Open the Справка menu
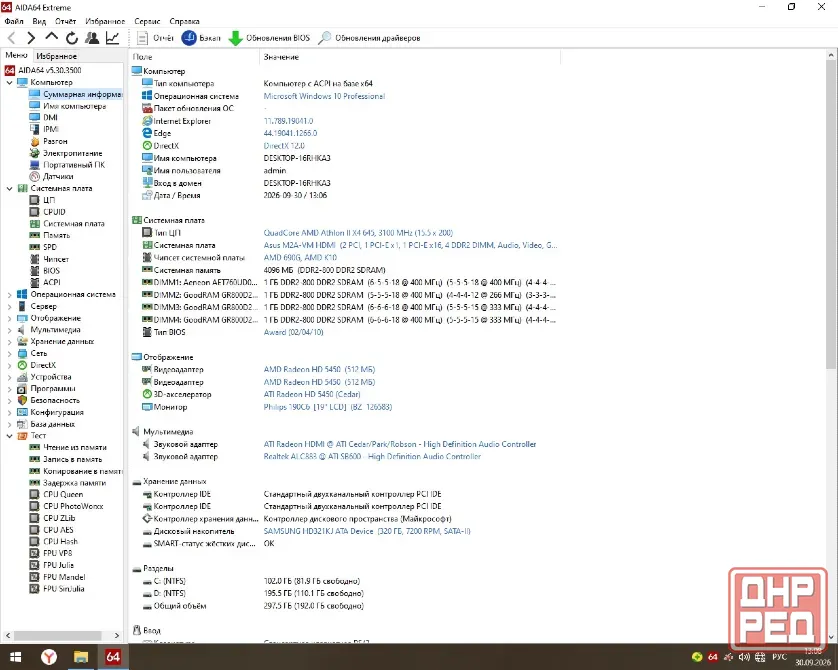 pos(184,21)
